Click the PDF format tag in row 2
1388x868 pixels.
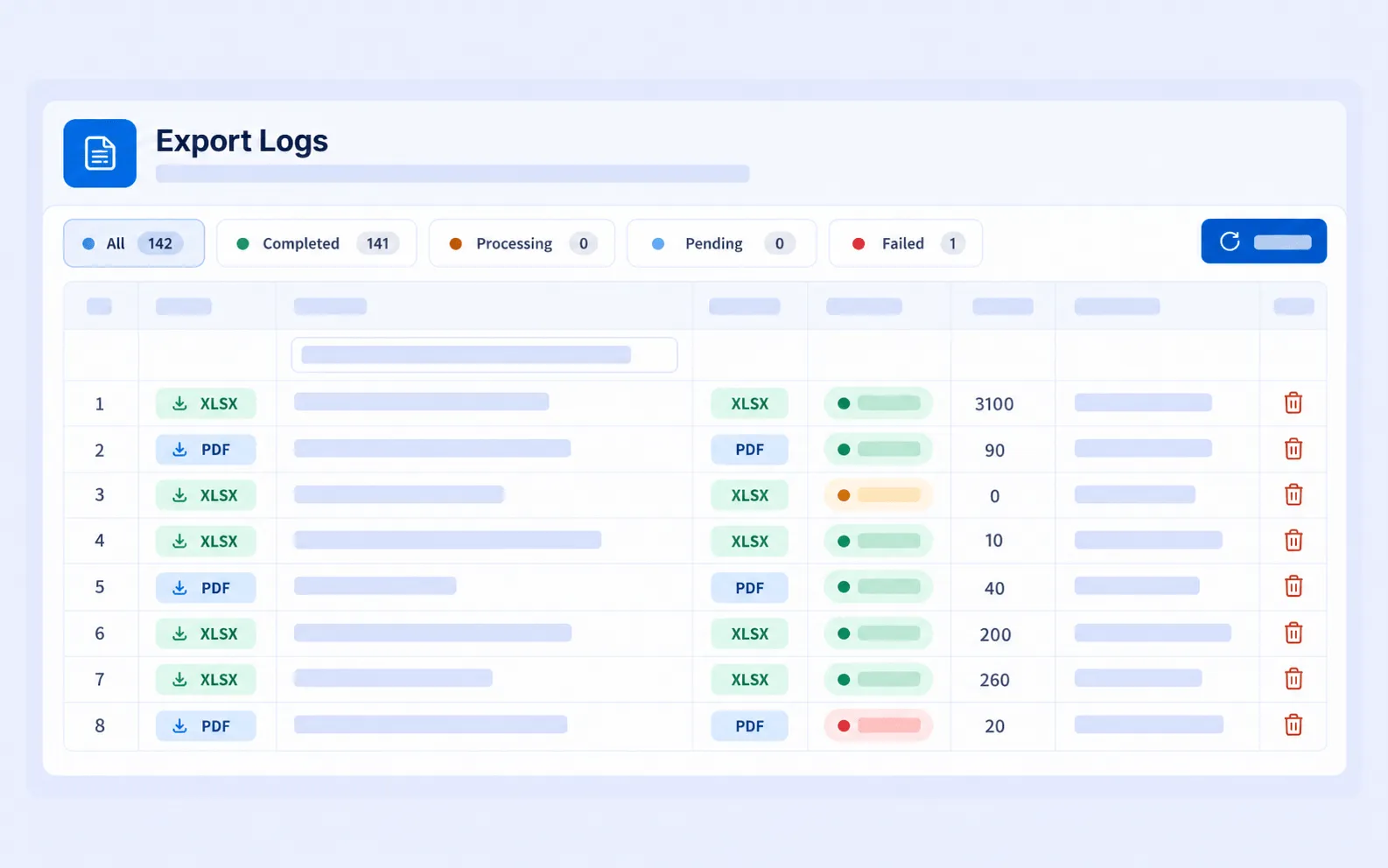click(749, 450)
